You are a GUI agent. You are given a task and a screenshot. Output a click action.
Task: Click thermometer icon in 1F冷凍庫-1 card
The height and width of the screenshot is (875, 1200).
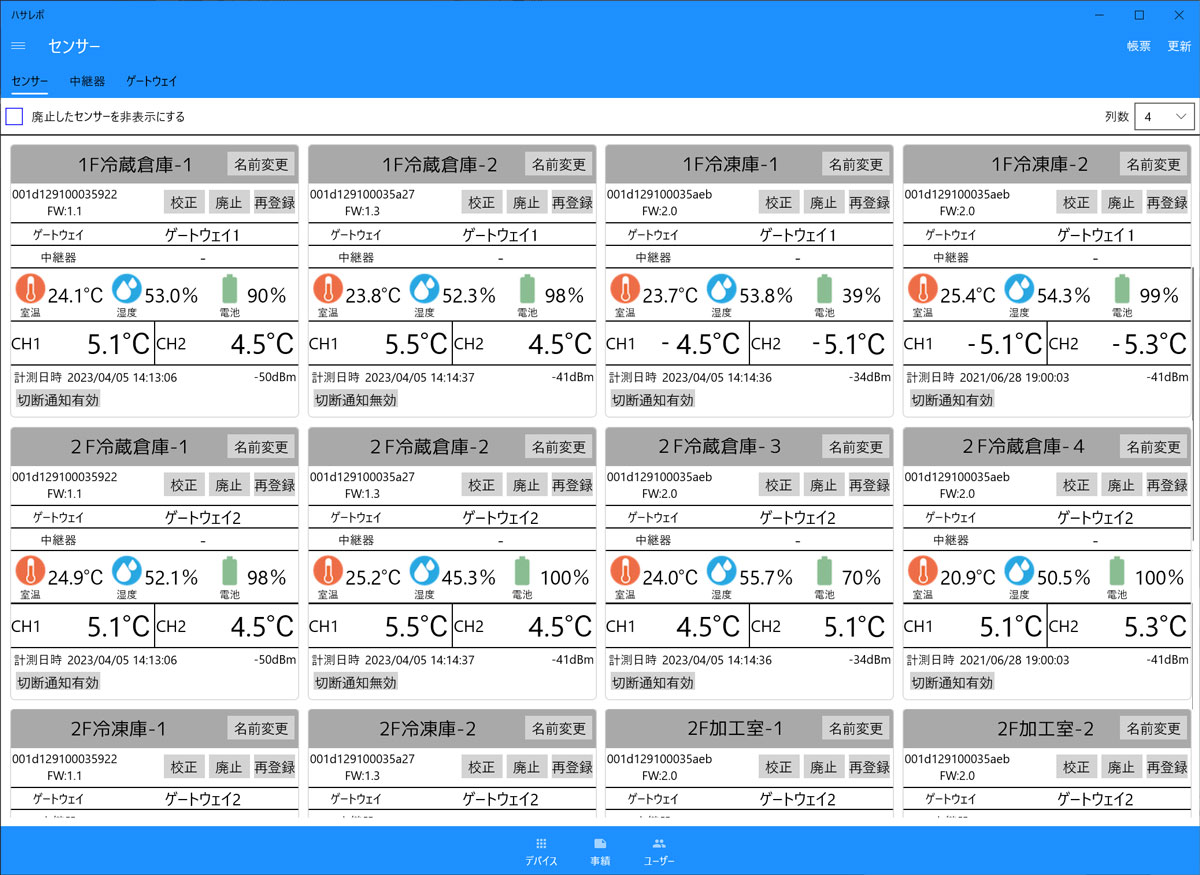point(626,291)
